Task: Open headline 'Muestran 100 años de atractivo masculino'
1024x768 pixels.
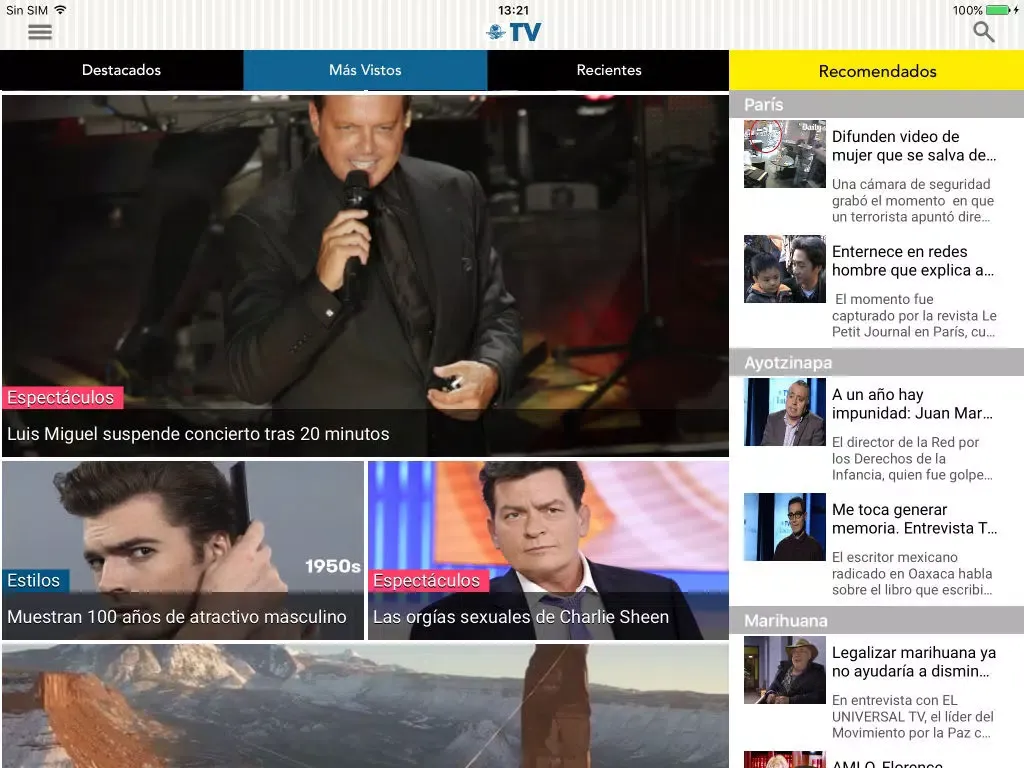Action: click(177, 616)
